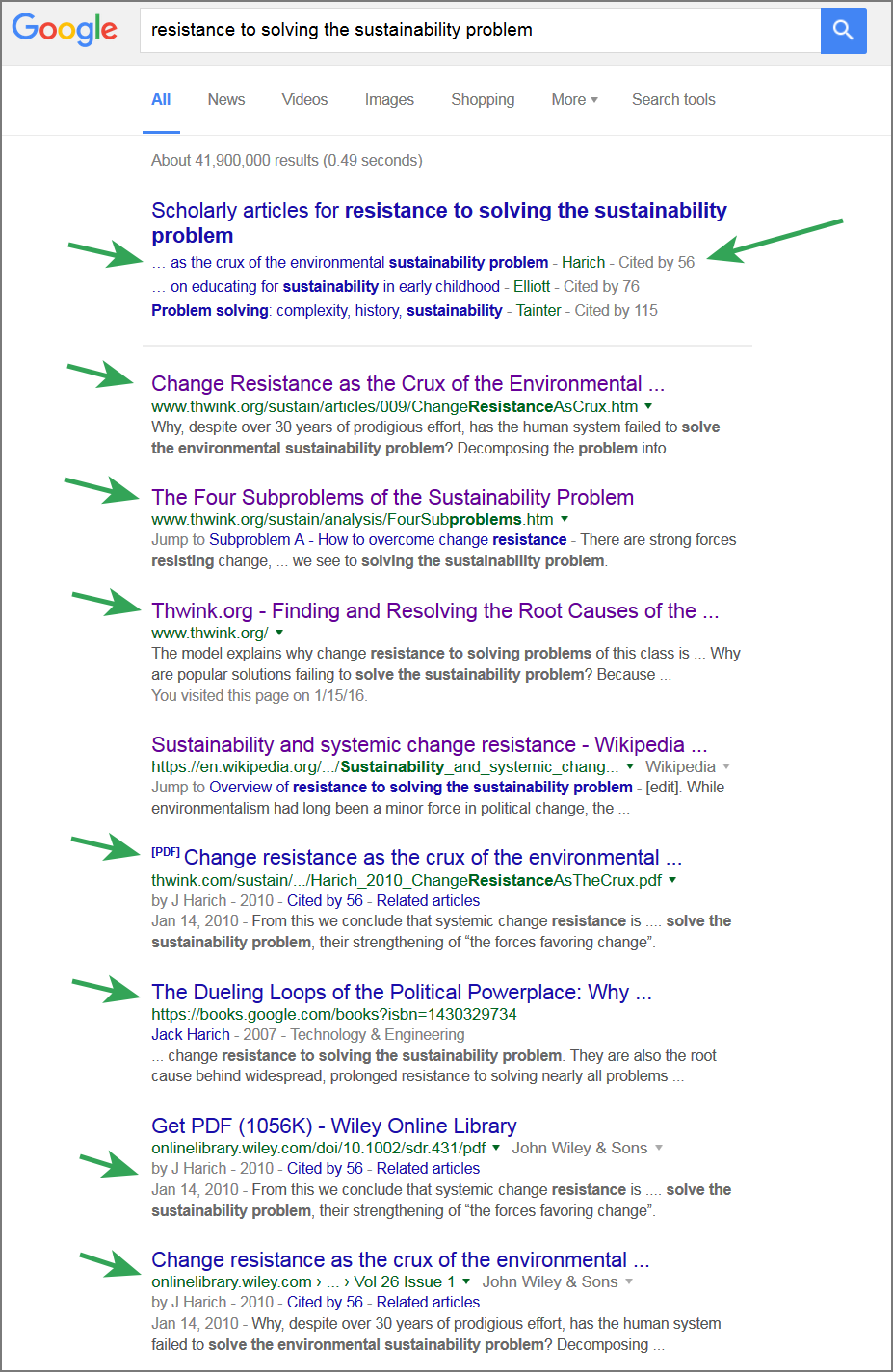This screenshot has width=893, height=1372.
Task: Open Get PDF (1056K) Wiley Online Library
Action: (x=333, y=1126)
